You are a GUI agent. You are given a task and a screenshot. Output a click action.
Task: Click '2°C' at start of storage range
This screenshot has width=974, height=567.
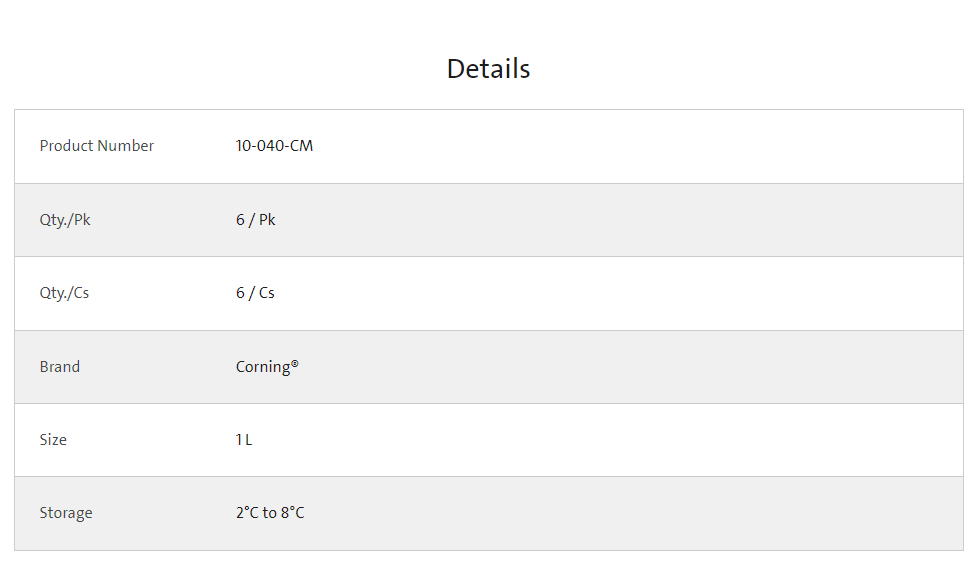pos(247,513)
